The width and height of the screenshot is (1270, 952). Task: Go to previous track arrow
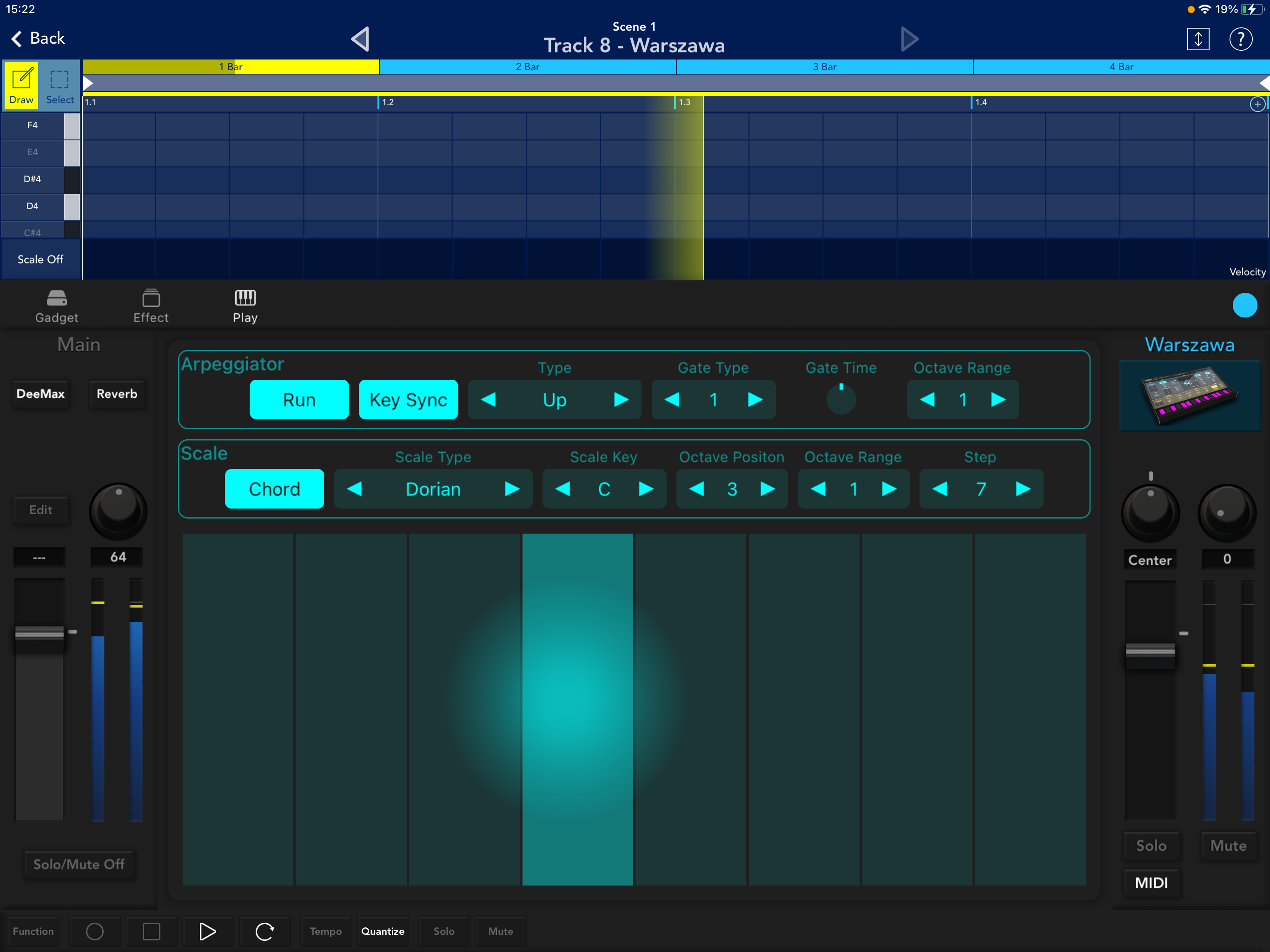361,39
